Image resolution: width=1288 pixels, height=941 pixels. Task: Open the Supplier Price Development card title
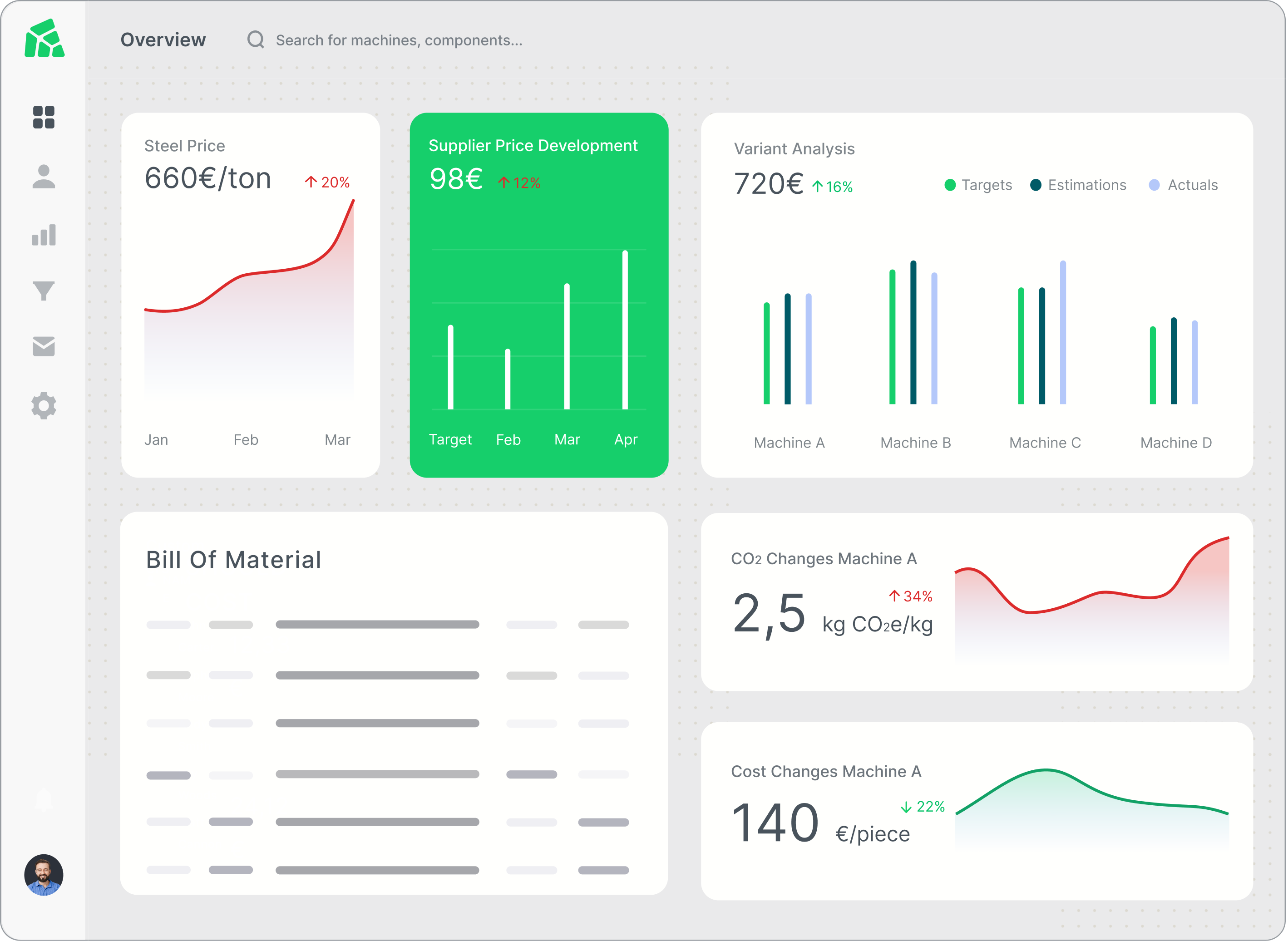[533, 146]
